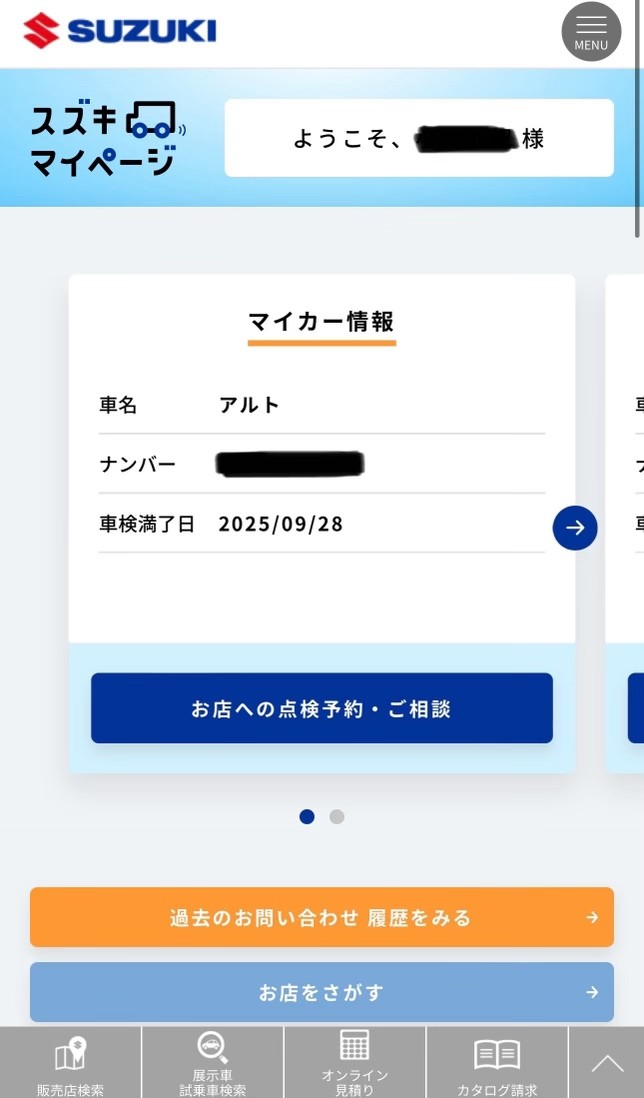
Task: Click お店への点検予約・ご相談 button
Action: pos(322,708)
